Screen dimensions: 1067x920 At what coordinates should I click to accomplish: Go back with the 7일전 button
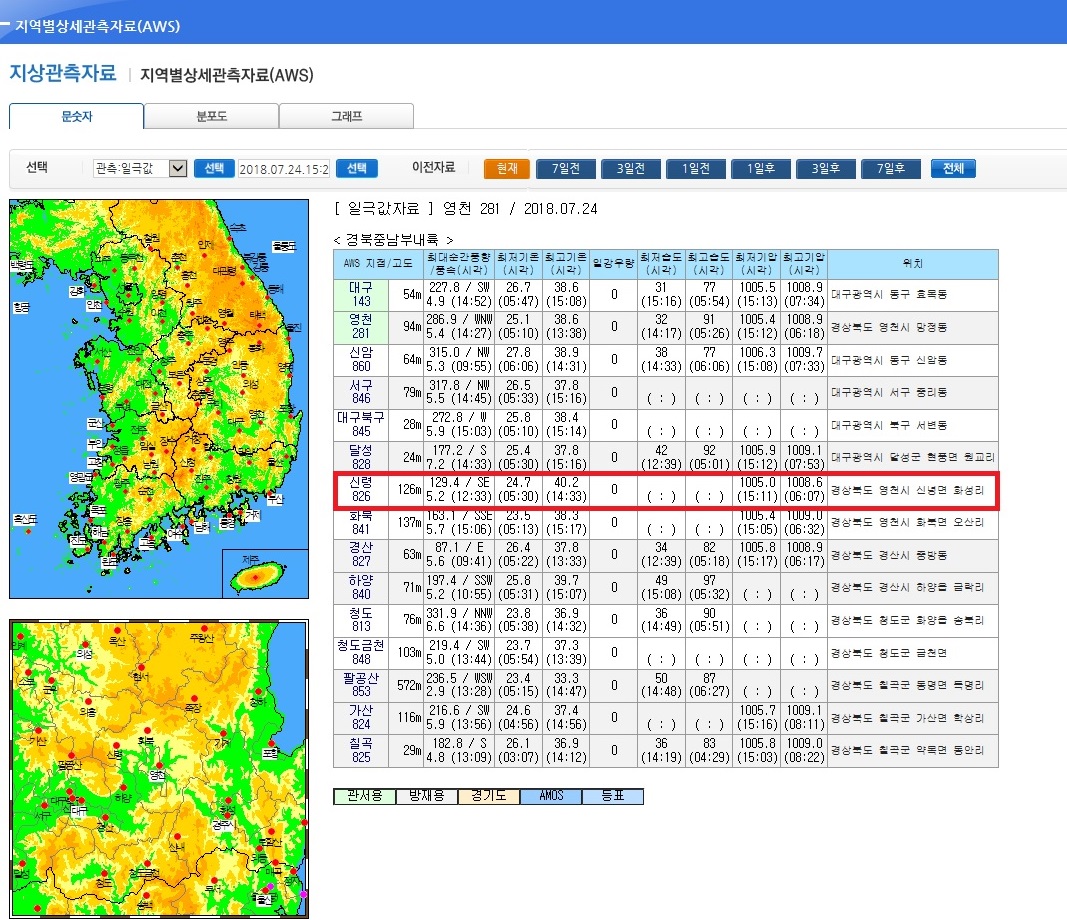(x=565, y=169)
